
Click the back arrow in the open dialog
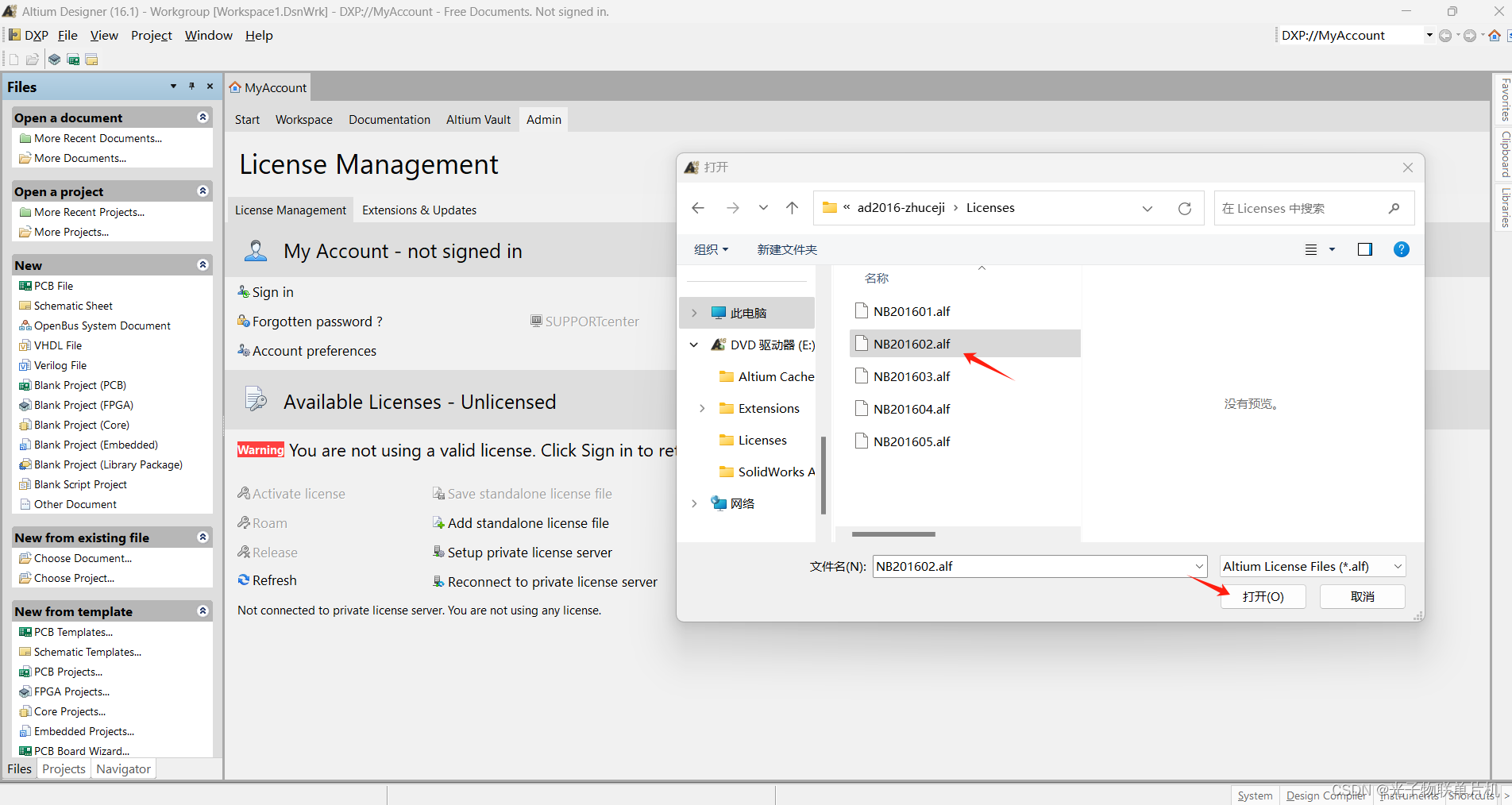coord(698,208)
